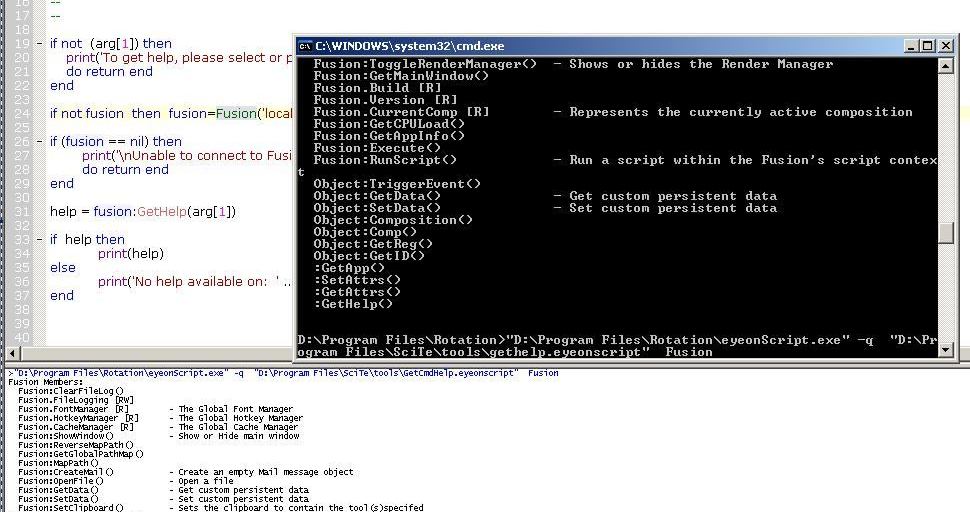Click ':SetAttrs()' in the cmd window
Viewport: 970px width, 512px height.
coord(357,280)
